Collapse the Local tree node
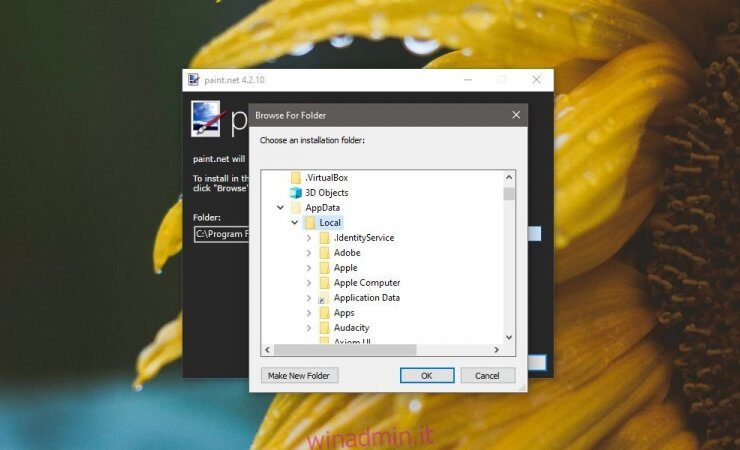Image resolution: width=740 pixels, height=450 pixels. coord(294,223)
